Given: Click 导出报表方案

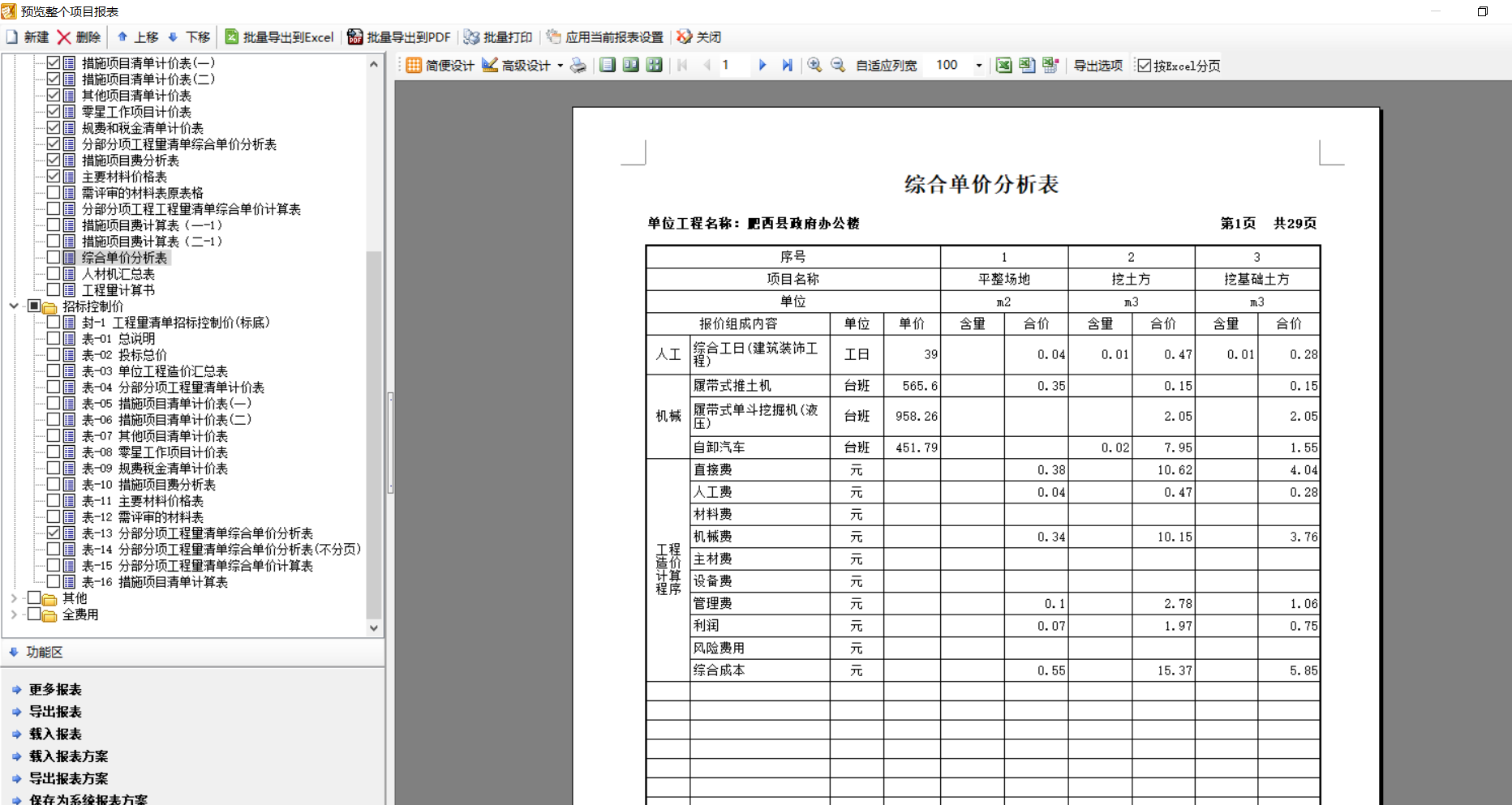Looking at the screenshot, I should tap(68, 778).
